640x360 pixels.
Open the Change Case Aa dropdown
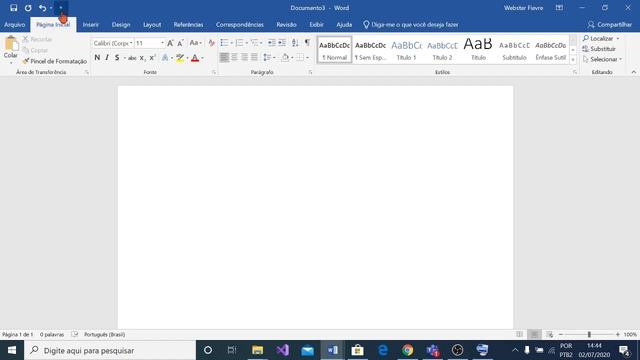pyautogui.click(x=196, y=43)
